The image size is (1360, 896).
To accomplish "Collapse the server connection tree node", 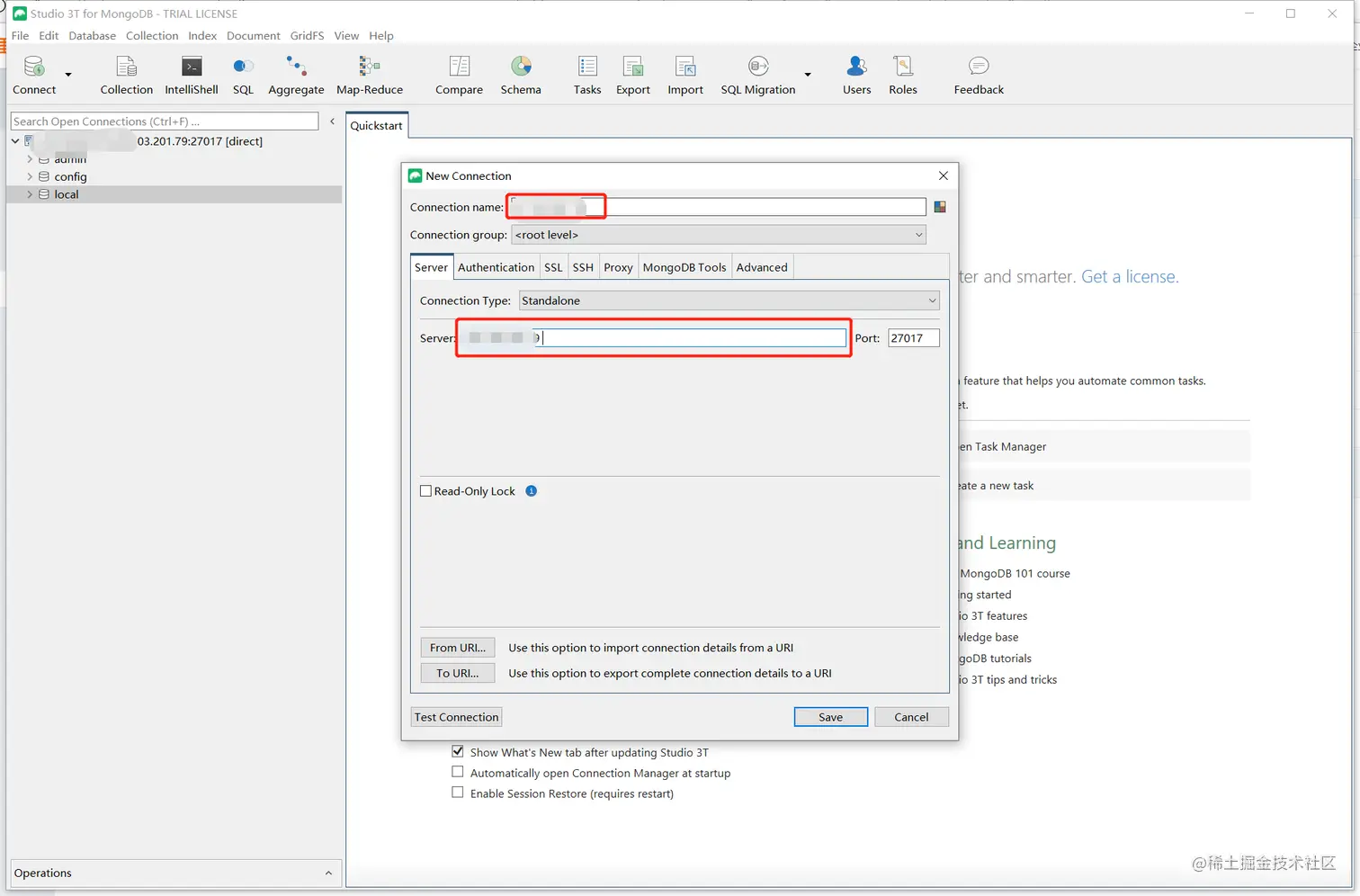I will pyautogui.click(x=15, y=141).
